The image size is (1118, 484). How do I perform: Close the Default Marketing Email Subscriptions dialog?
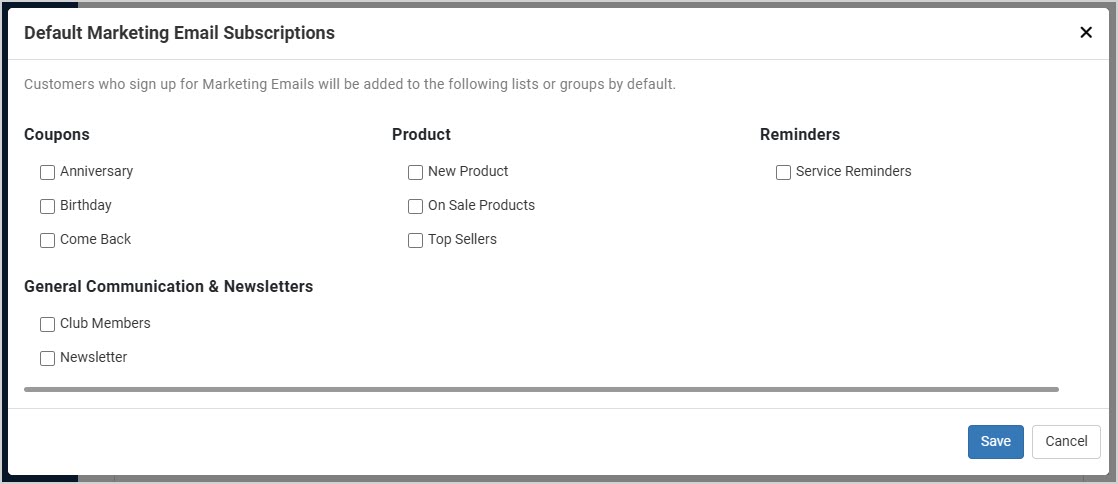tap(1085, 32)
